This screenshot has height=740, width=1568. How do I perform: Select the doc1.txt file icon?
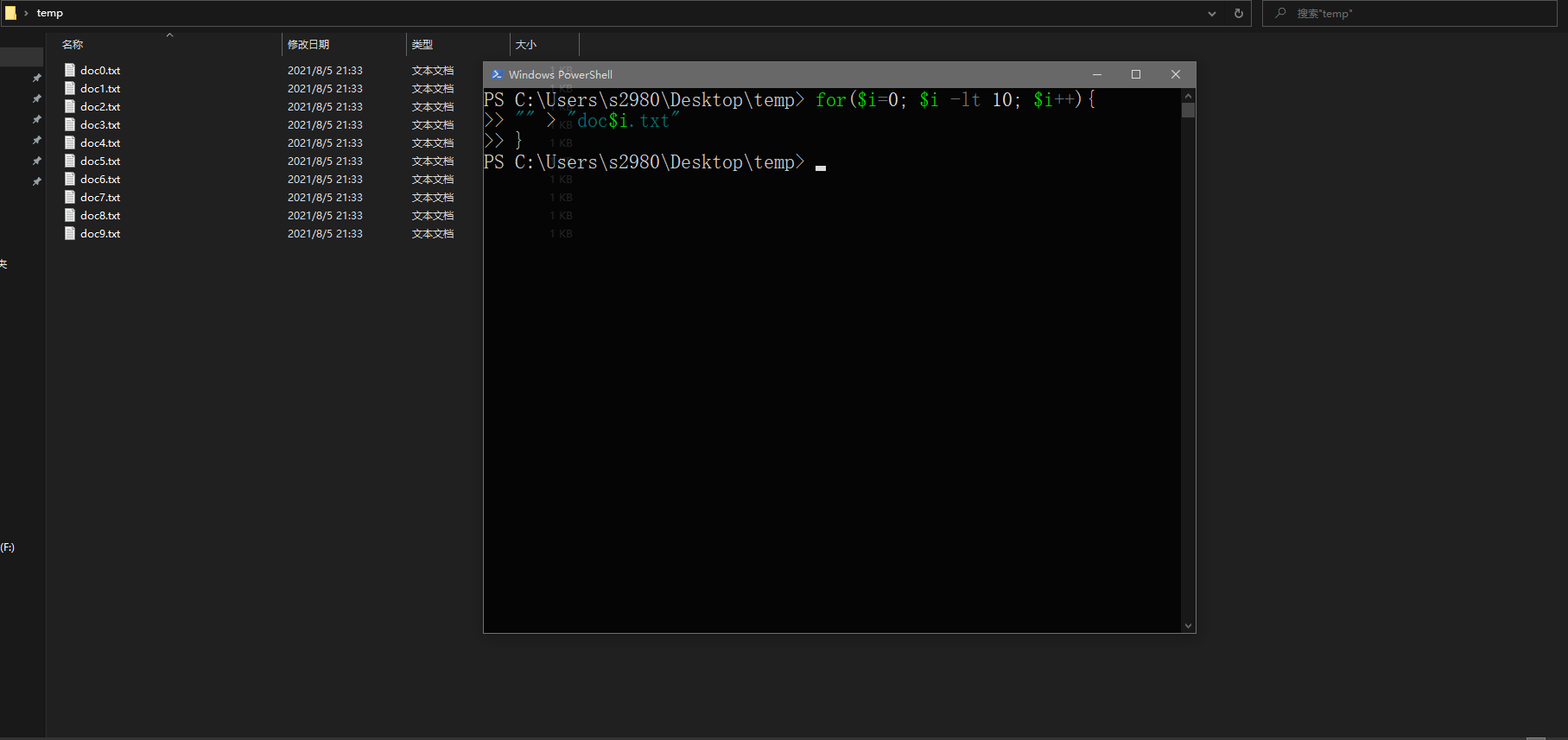tap(70, 88)
